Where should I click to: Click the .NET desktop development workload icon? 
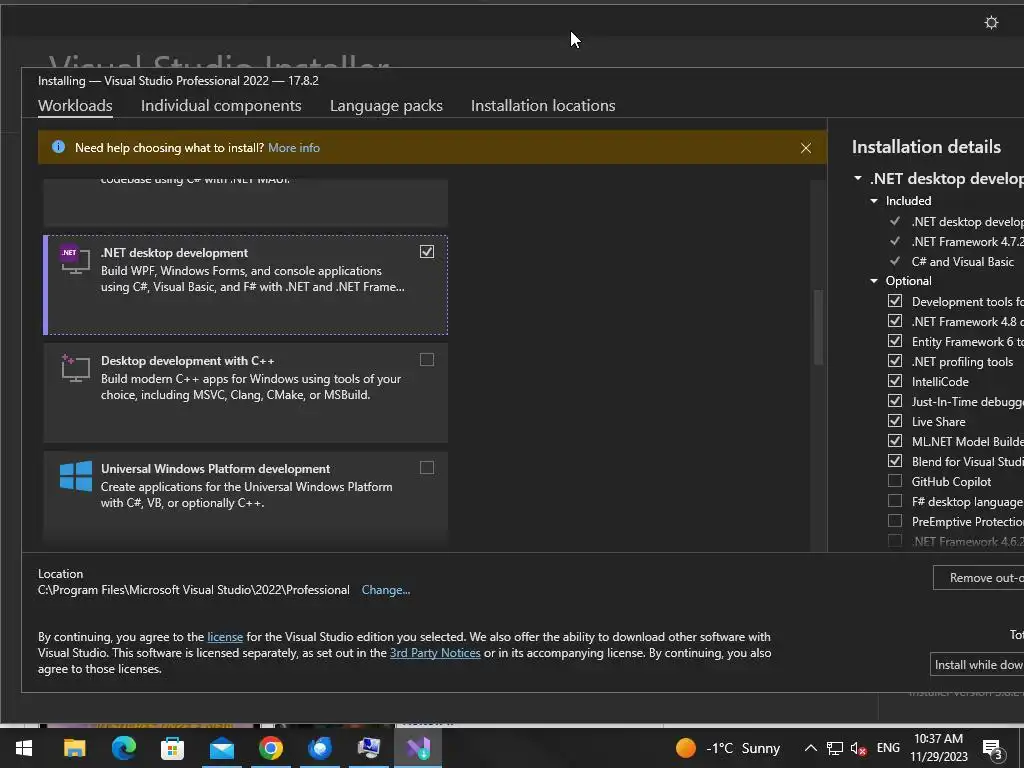pos(75,259)
